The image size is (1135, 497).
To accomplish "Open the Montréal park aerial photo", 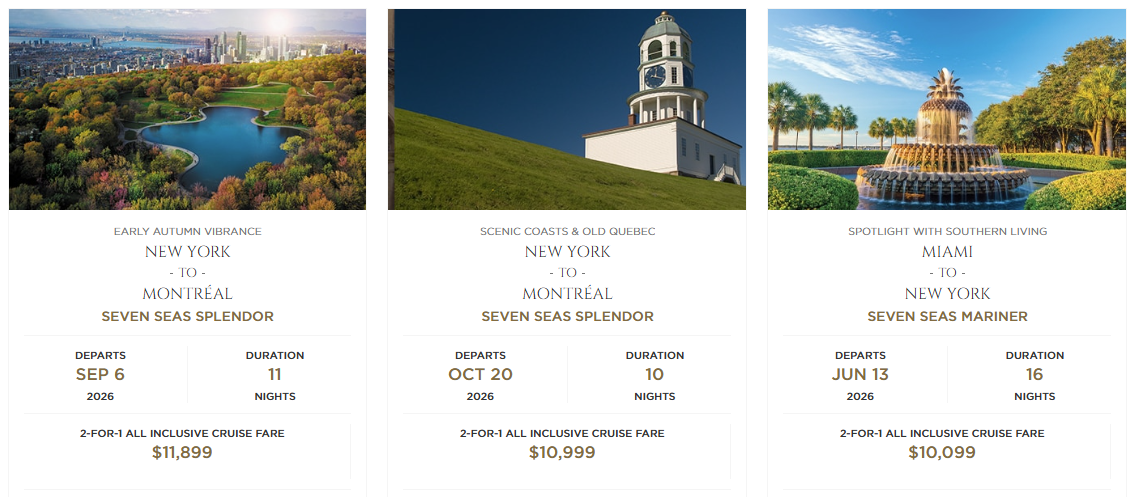I will (x=187, y=110).
